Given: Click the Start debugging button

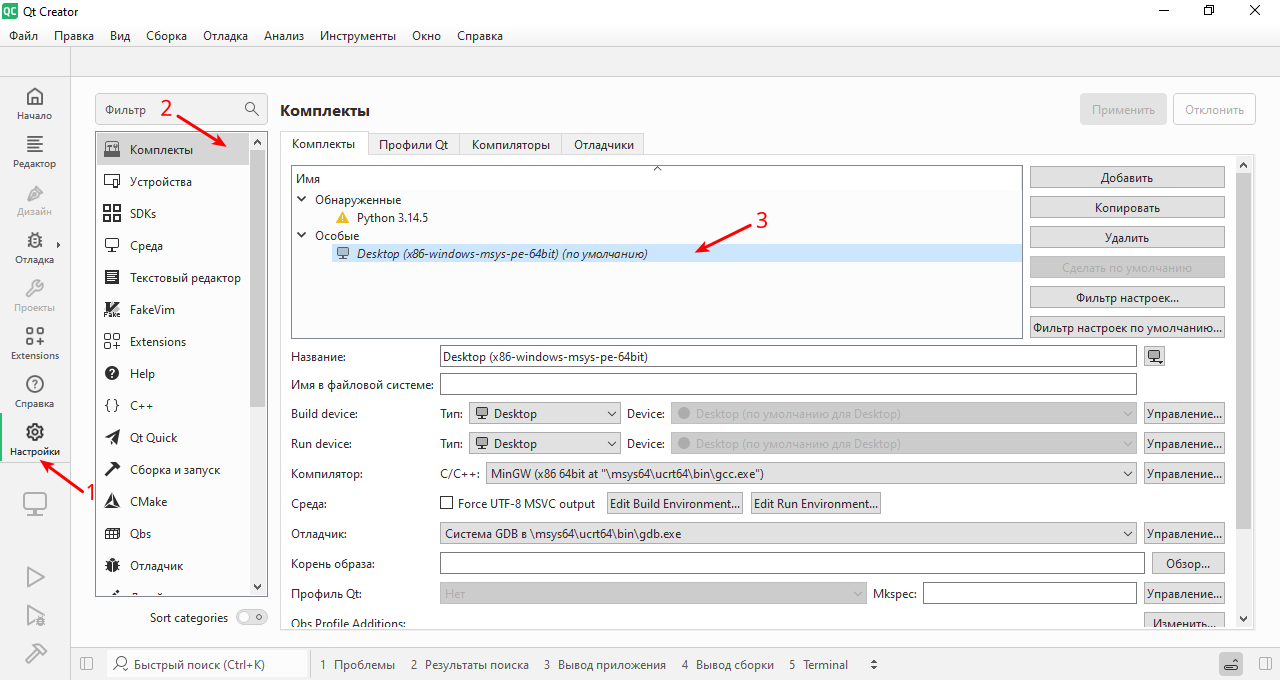Looking at the screenshot, I should click(35, 614).
